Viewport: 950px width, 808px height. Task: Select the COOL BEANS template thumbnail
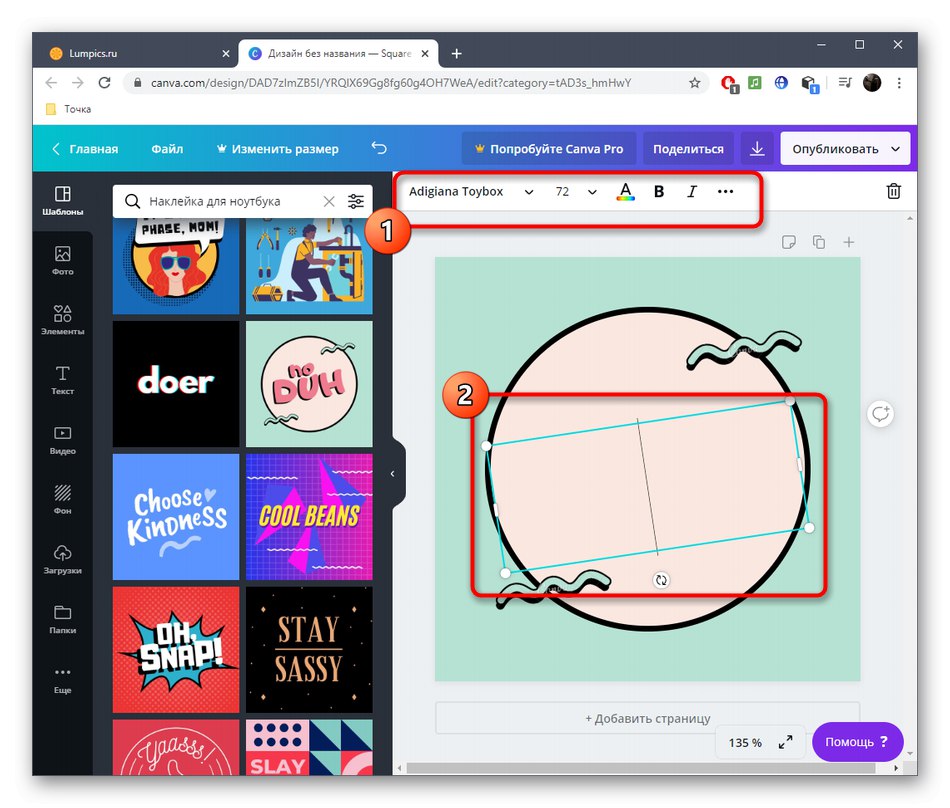click(x=309, y=517)
